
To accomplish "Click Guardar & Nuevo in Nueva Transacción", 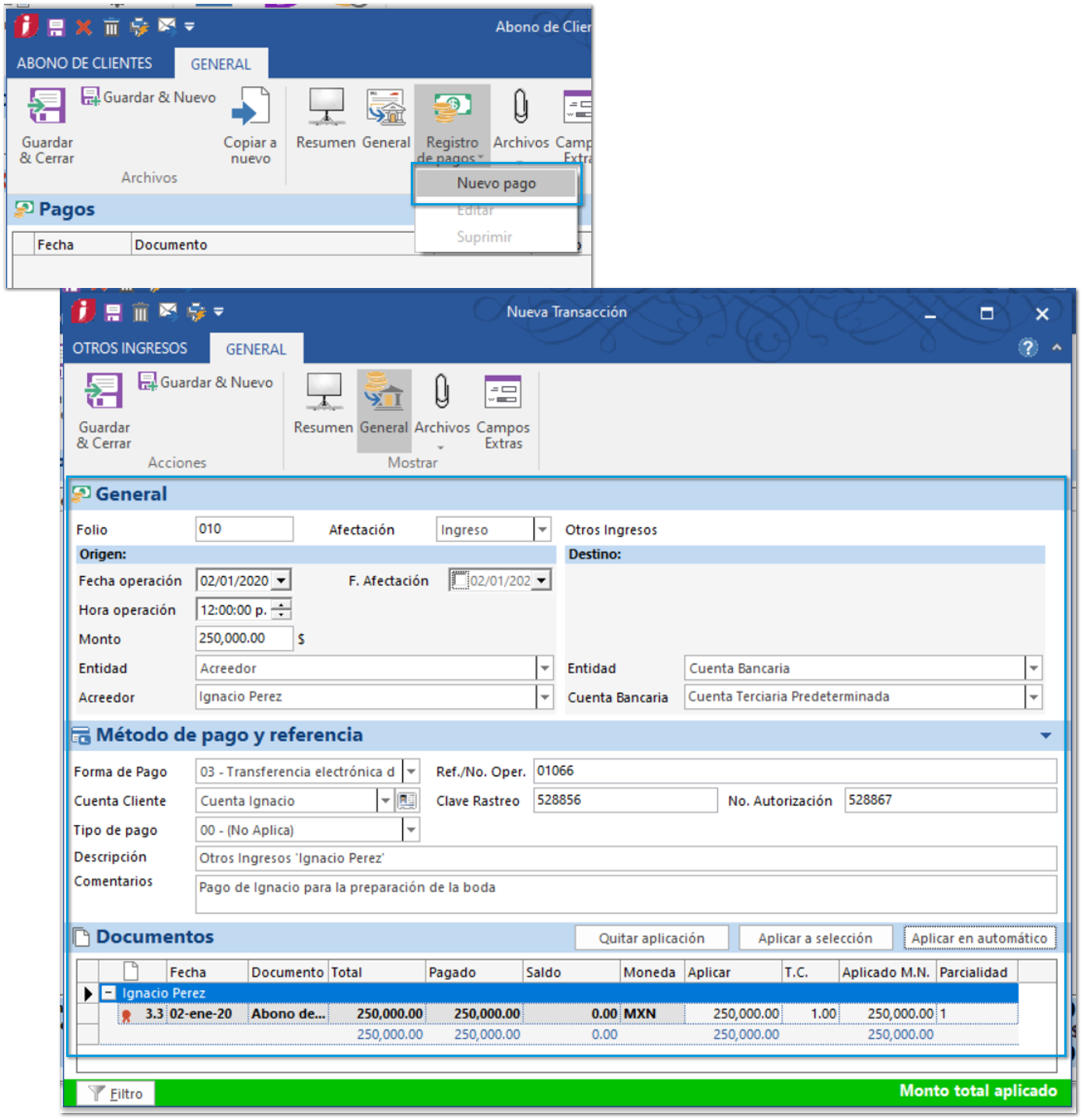I will coord(206,382).
